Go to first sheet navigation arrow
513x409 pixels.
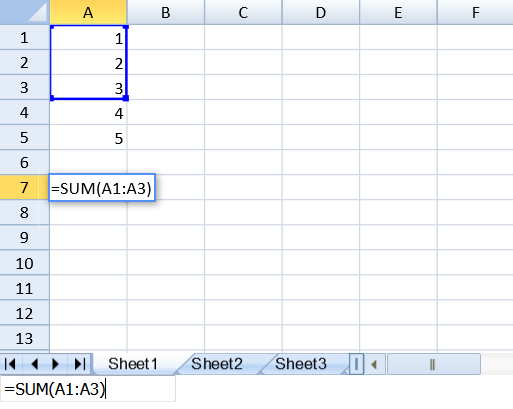click(x=11, y=364)
